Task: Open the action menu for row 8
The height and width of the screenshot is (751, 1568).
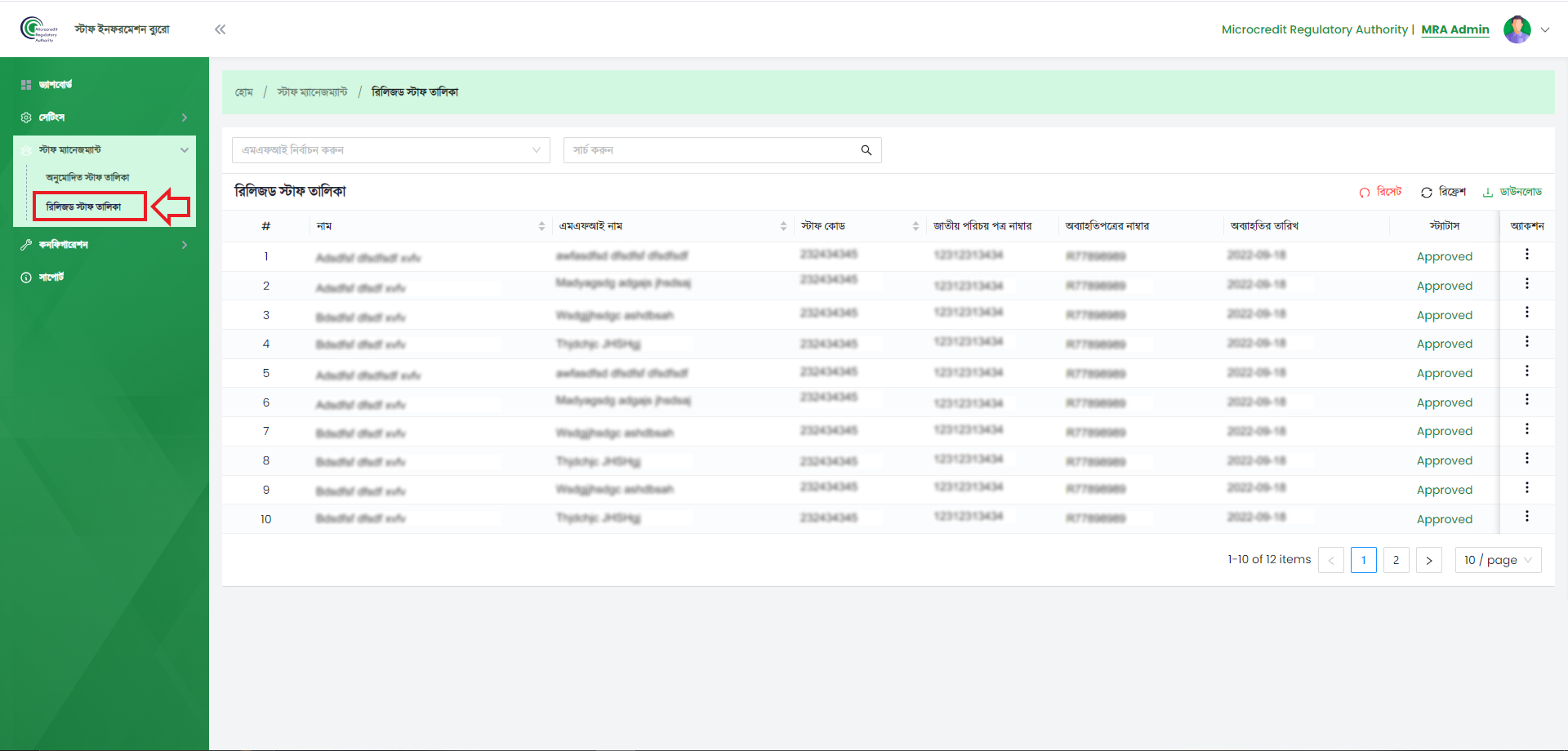Action: [x=1526, y=459]
